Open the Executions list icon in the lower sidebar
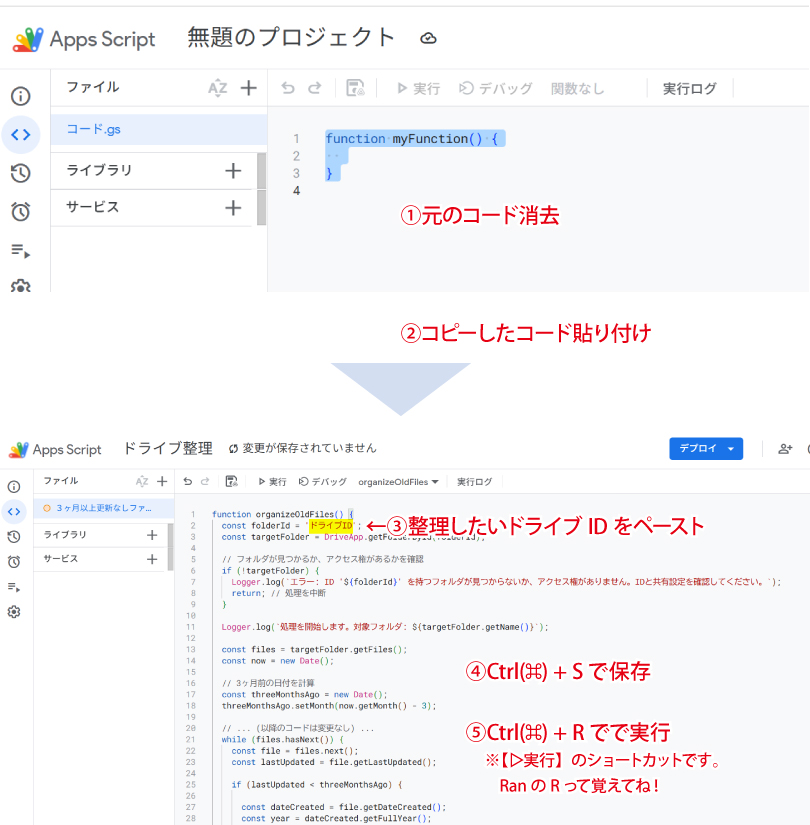Viewport: 810px width, 825px height. tap(14, 587)
